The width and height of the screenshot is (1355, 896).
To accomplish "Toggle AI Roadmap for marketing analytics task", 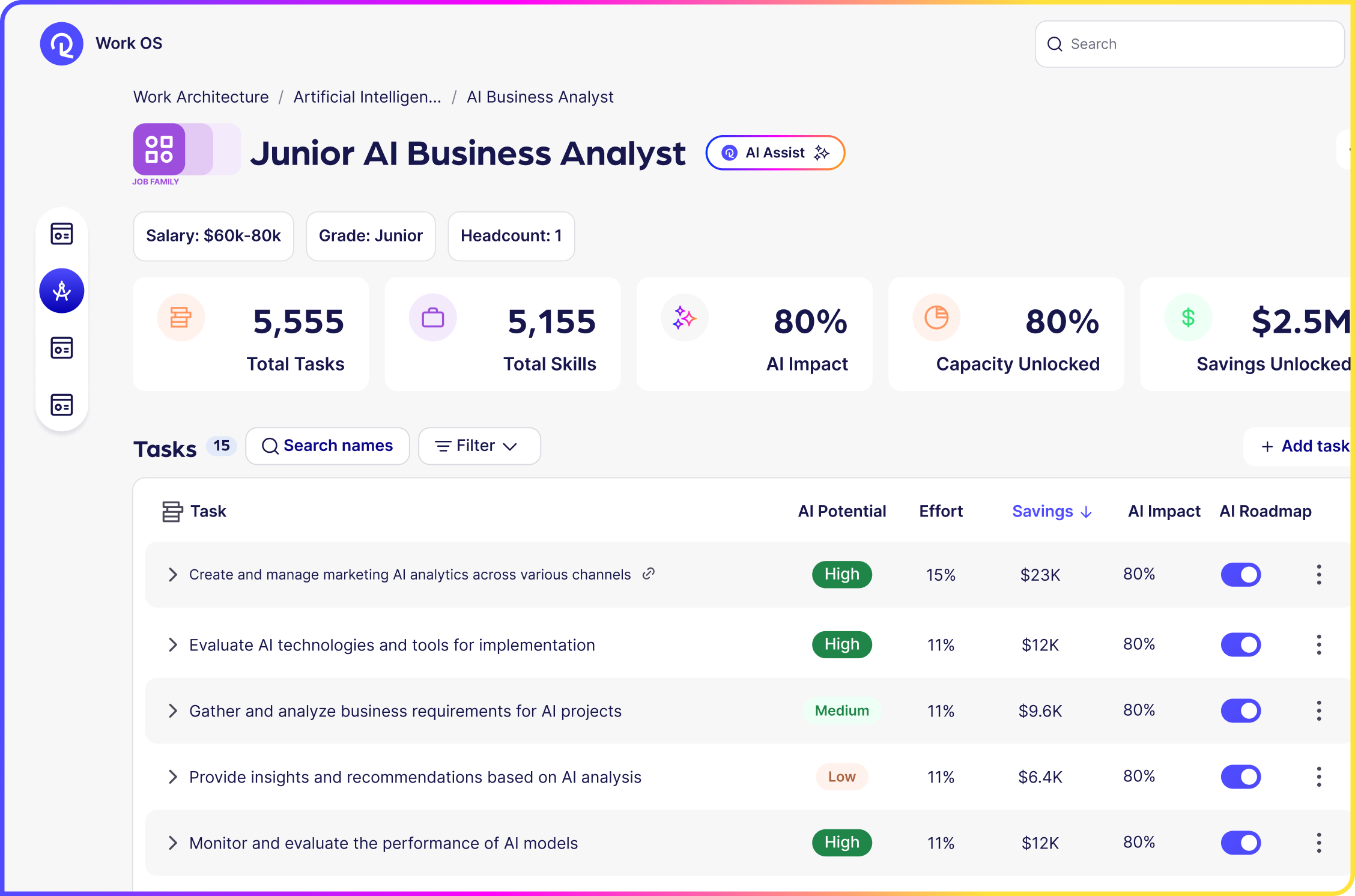I will [1240, 575].
